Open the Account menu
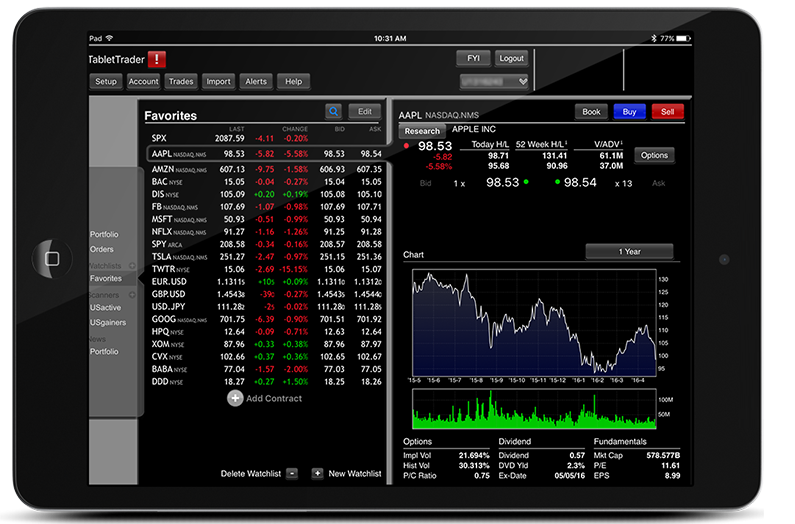Viewport: 795px width, 524px height. (x=143, y=81)
